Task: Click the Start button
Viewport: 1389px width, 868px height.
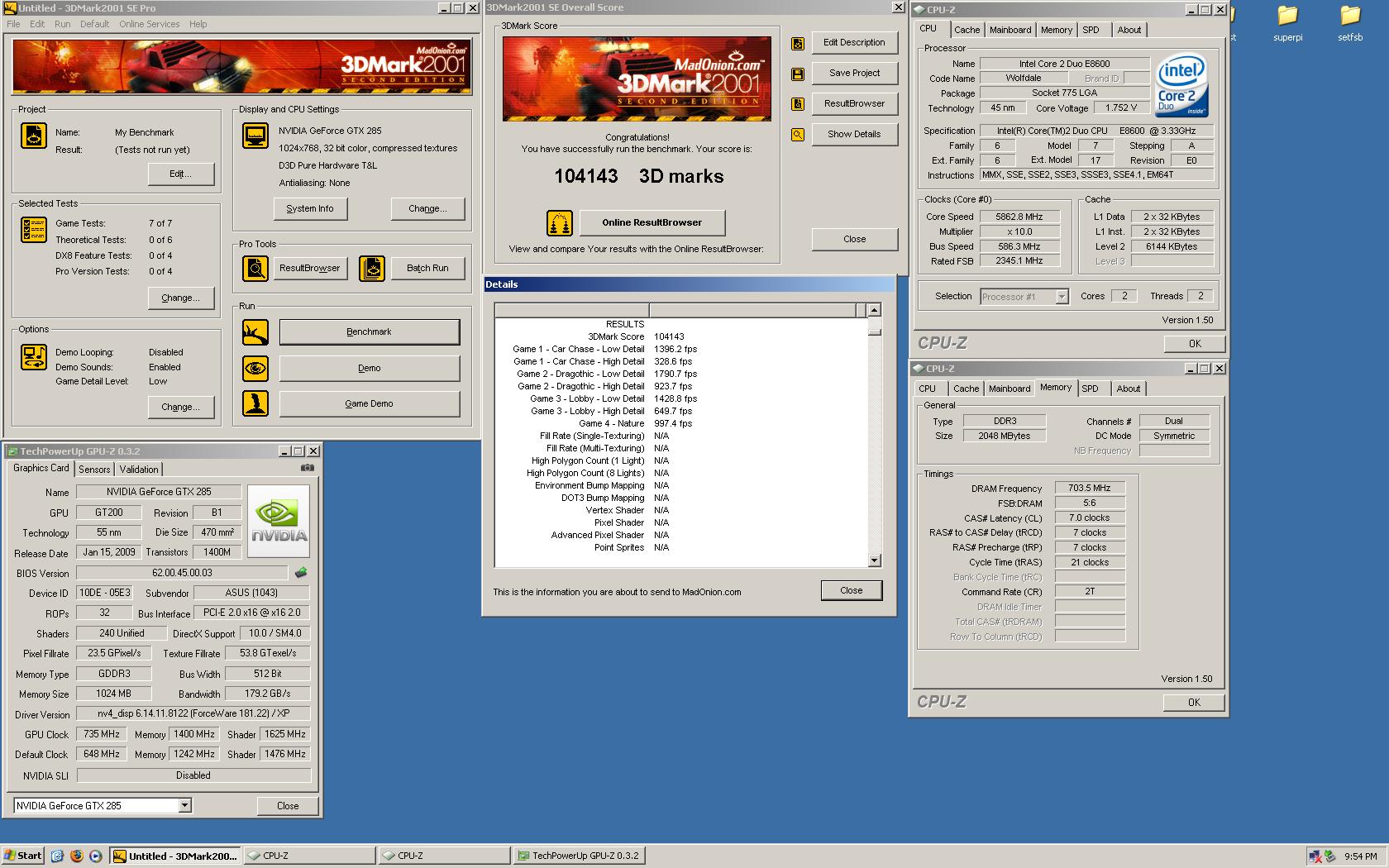Action: (23, 856)
